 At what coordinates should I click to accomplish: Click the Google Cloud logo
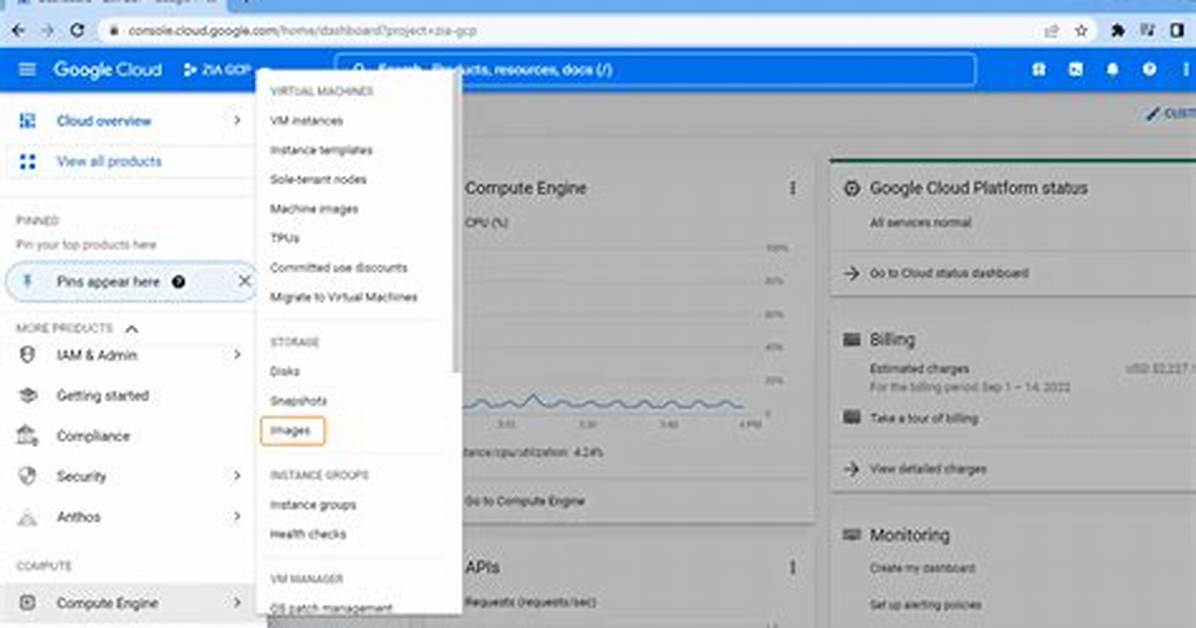(x=108, y=69)
